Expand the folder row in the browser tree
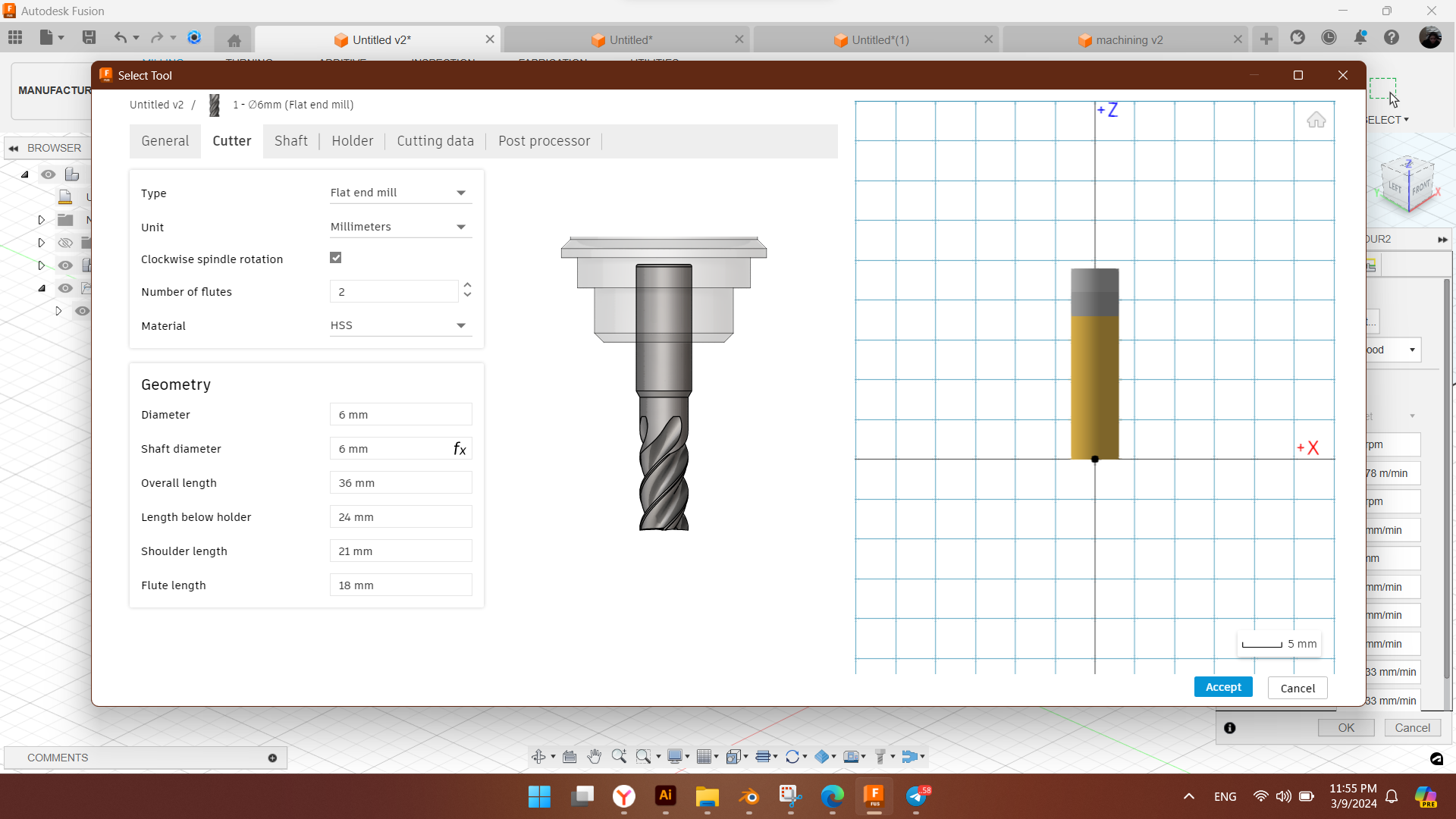The image size is (1456, 819). [42, 220]
